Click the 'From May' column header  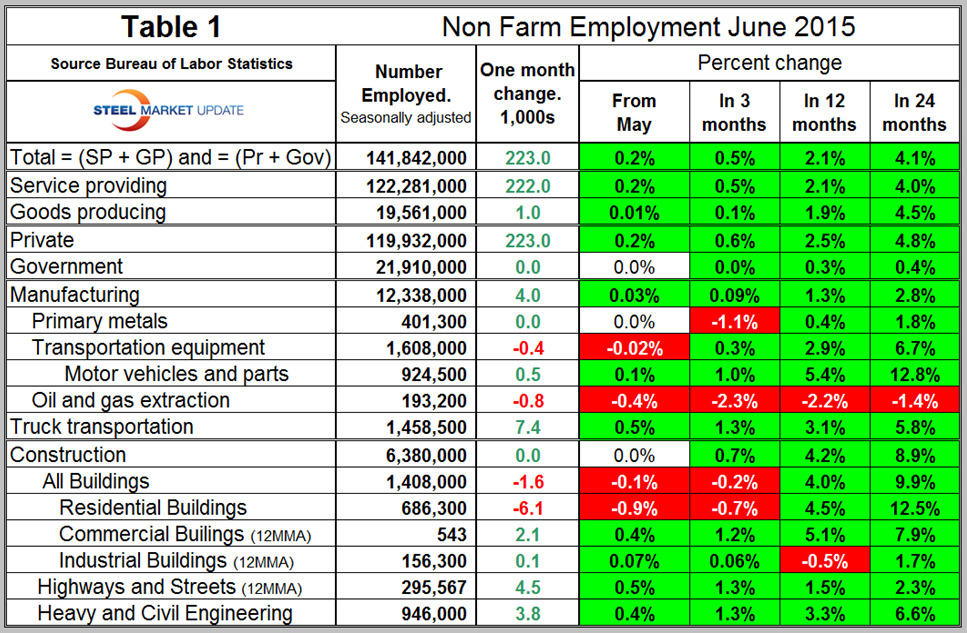[x=634, y=112]
